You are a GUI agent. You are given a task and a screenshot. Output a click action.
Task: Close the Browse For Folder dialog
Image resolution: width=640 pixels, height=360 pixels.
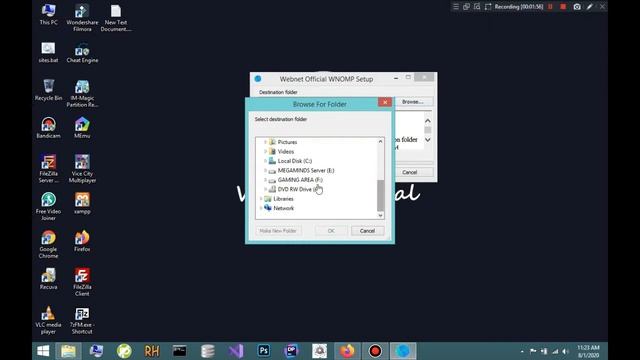(385, 102)
